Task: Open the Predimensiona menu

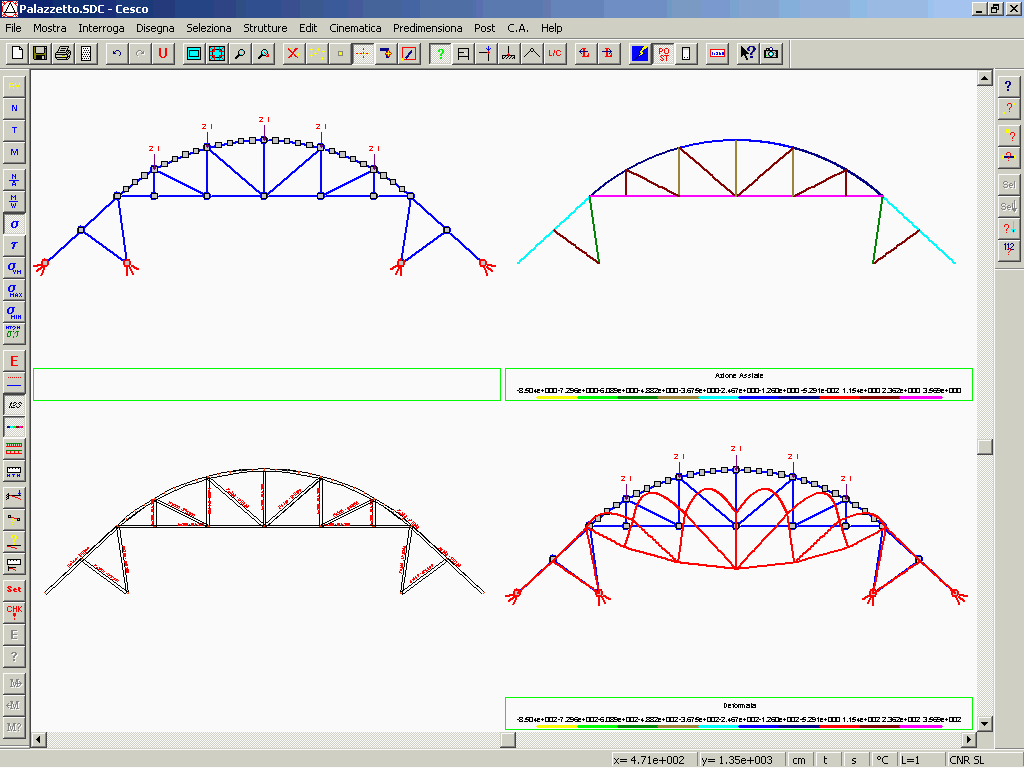Action: click(x=427, y=28)
